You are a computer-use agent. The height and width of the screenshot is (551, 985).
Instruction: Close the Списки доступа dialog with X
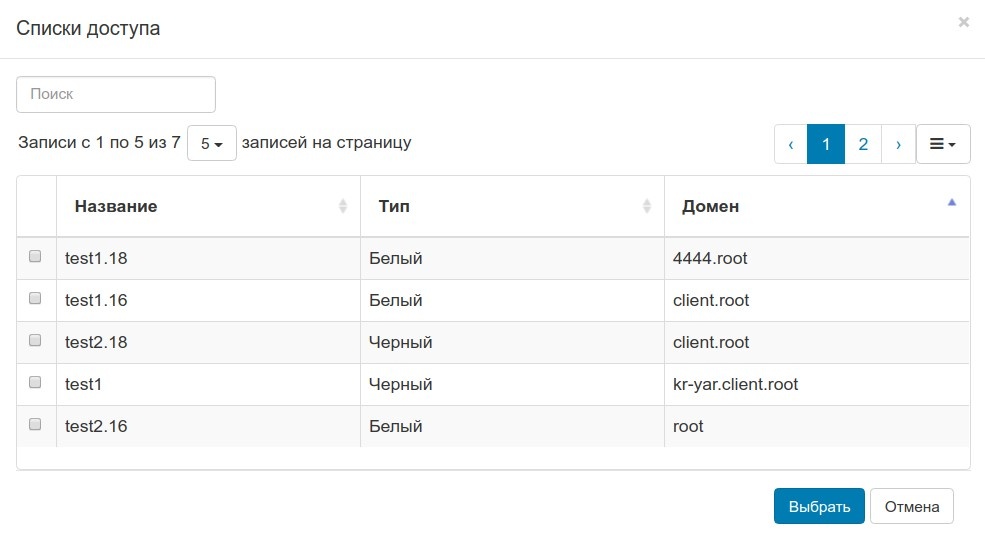pyautogui.click(x=963, y=22)
